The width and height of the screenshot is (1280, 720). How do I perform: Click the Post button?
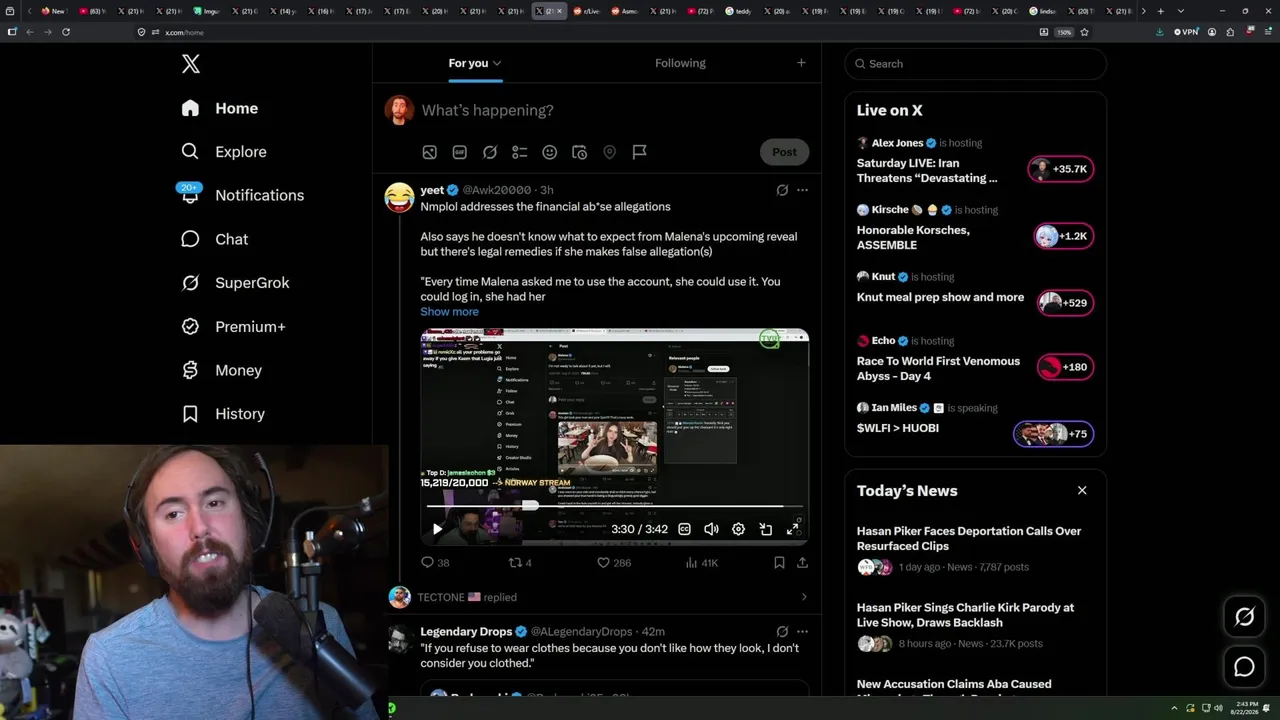(784, 152)
